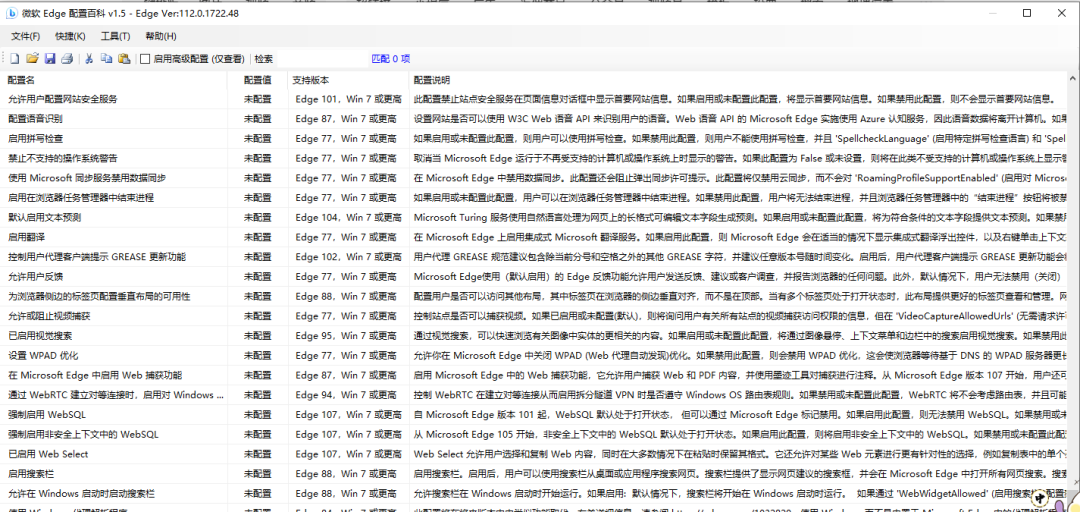The width and height of the screenshot is (1080, 512).
Task: Close the Edge 配置百科 window
Action: [x=1061, y=13]
